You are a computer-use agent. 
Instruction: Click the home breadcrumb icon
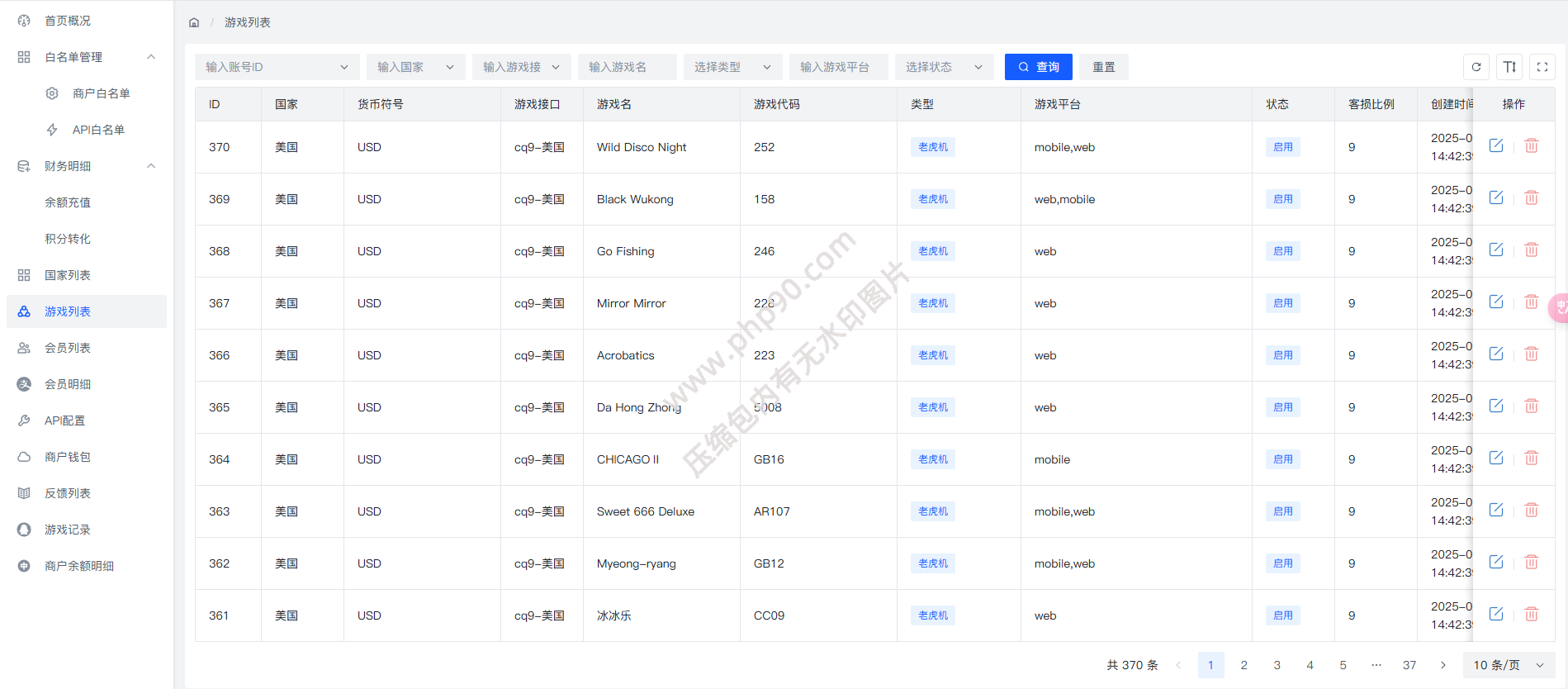tap(194, 22)
